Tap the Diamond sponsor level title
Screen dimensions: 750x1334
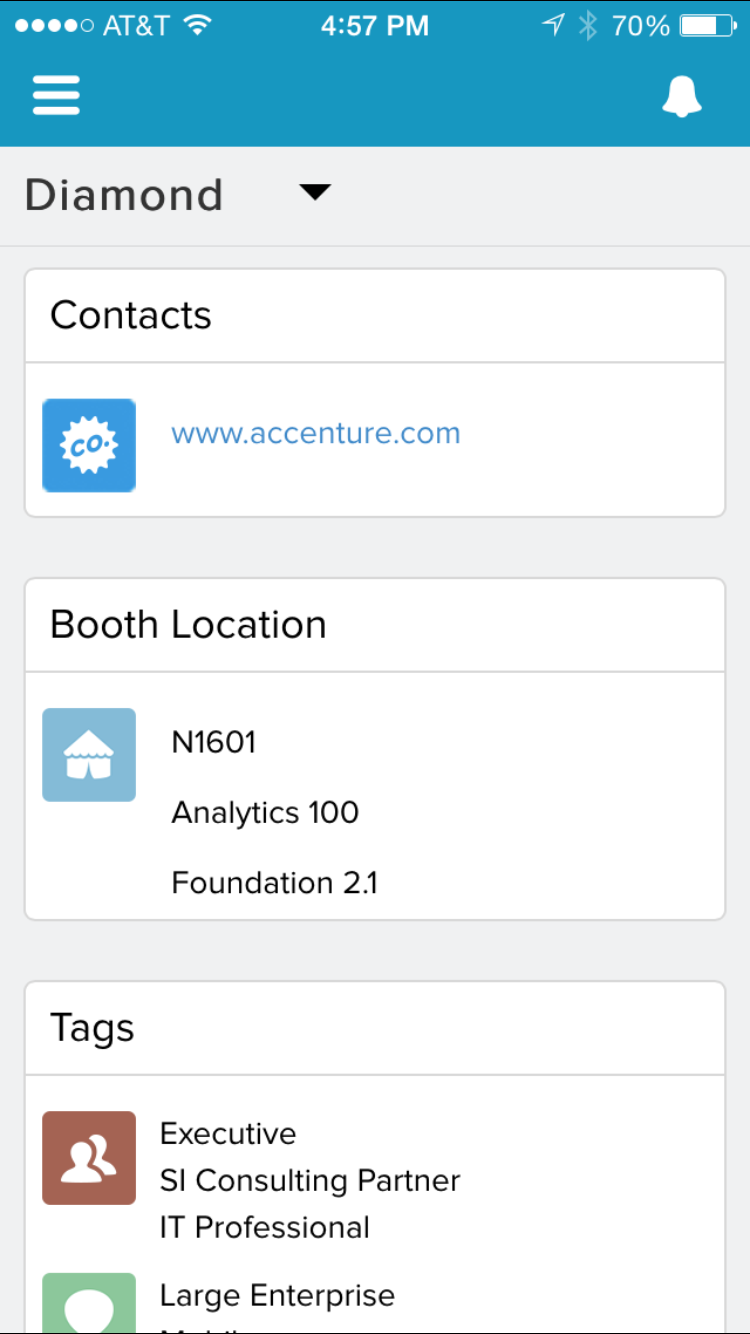124,195
